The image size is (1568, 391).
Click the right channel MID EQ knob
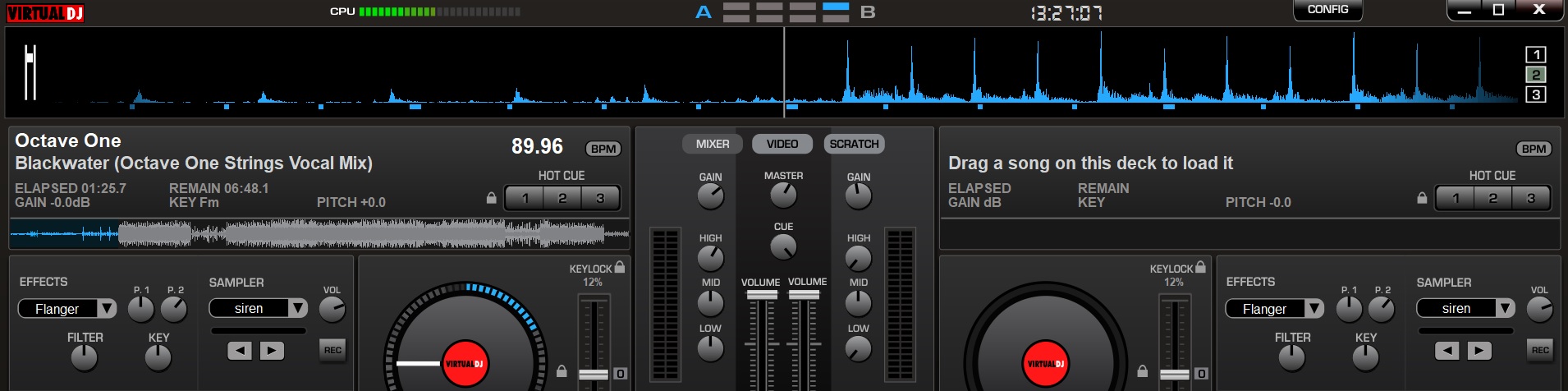click(x=858, y=303)
